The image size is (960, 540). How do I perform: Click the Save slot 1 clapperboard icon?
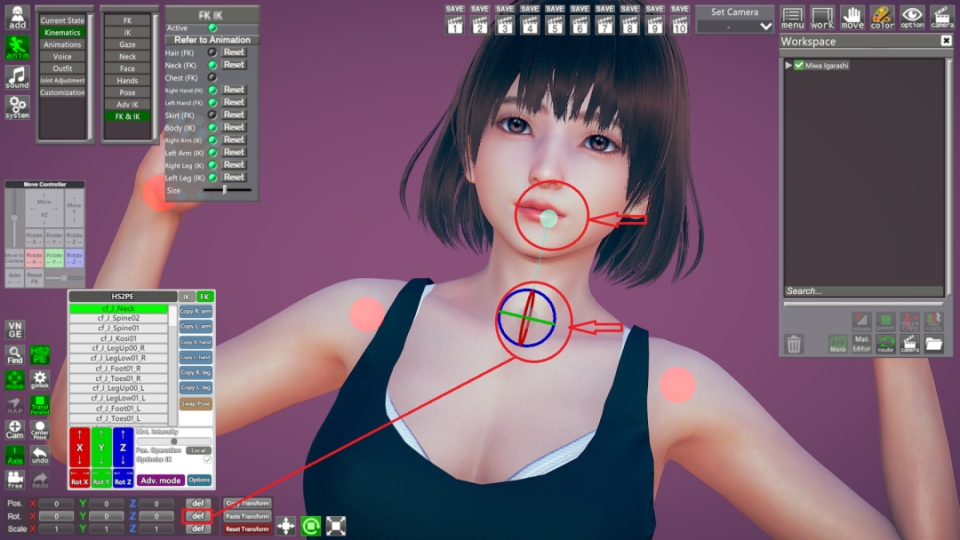454,20
